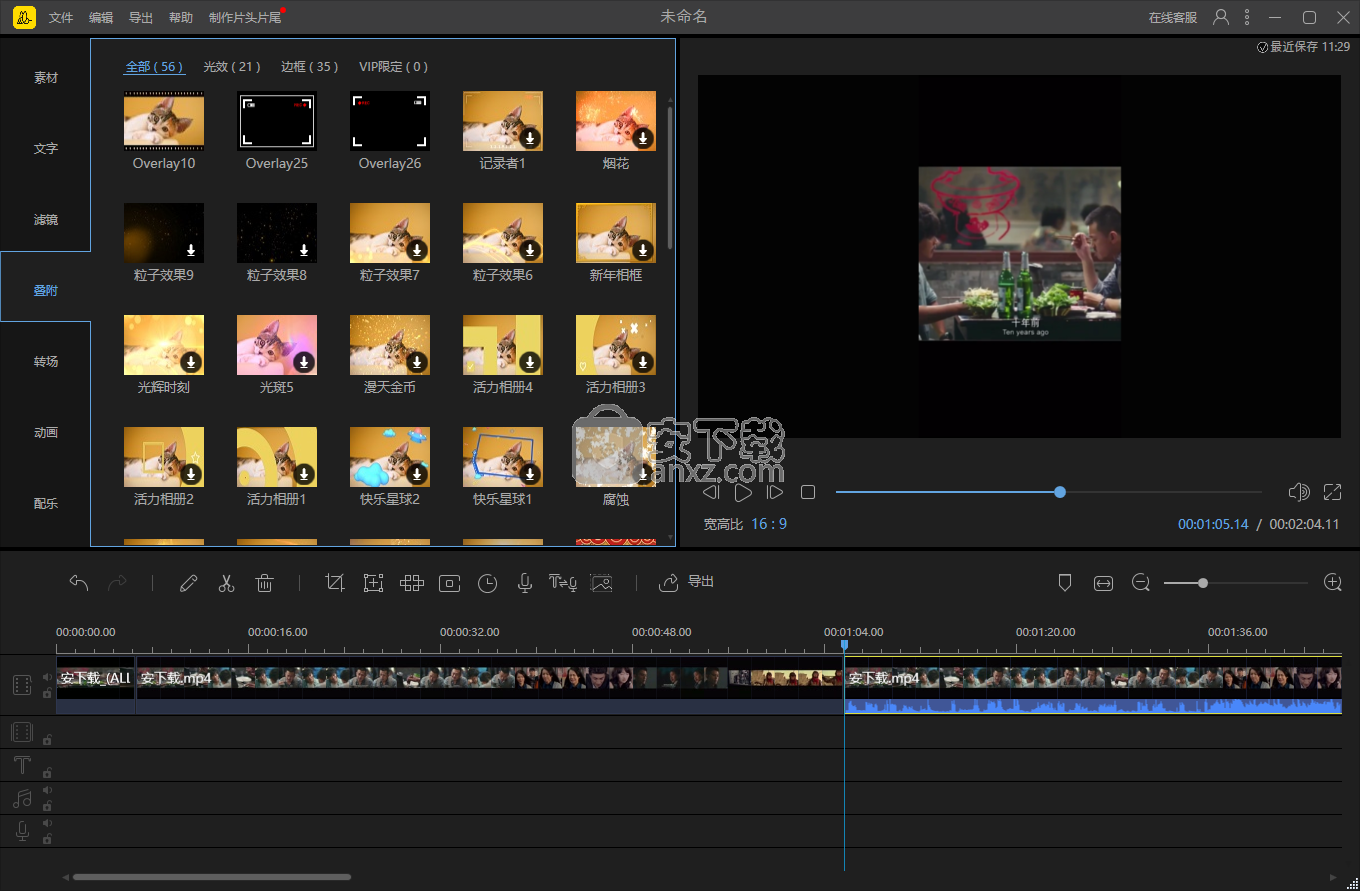Image resolution: width=1360 pixels, height=891 pixels.
Task: Filter overlays by 光效 ( 21 )
Action: [232, 67]
